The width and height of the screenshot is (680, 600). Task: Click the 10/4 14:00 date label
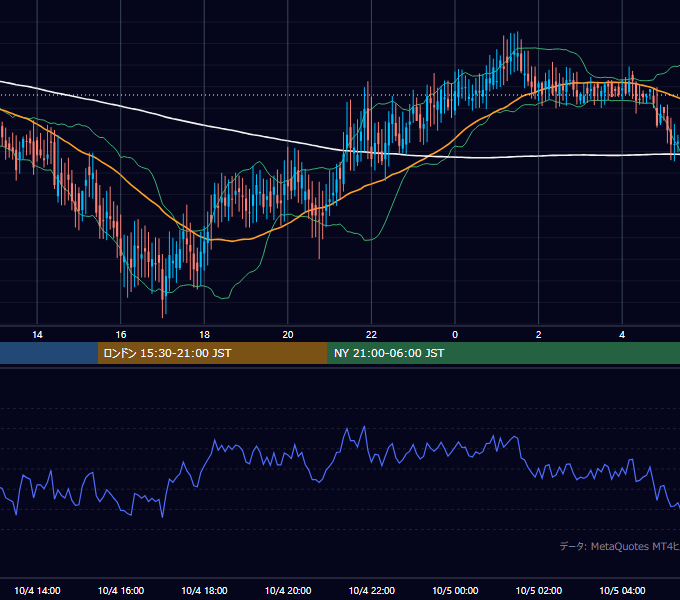click(37, 590)
